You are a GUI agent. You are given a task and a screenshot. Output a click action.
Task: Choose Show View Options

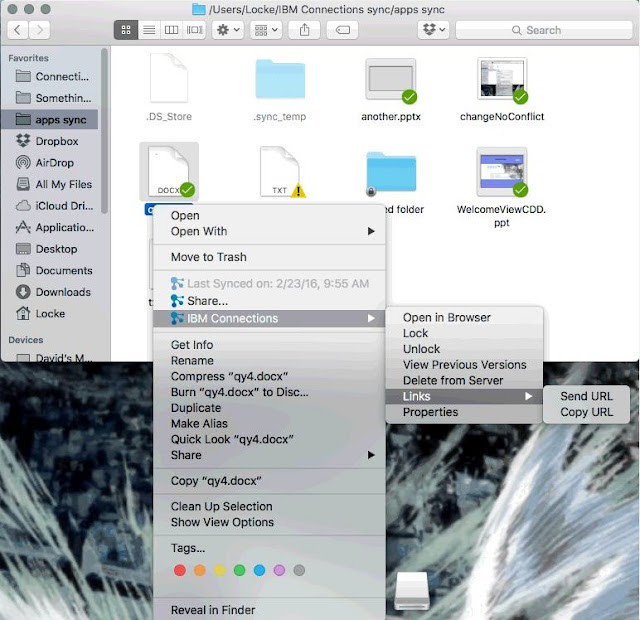(x=269, y=522)
